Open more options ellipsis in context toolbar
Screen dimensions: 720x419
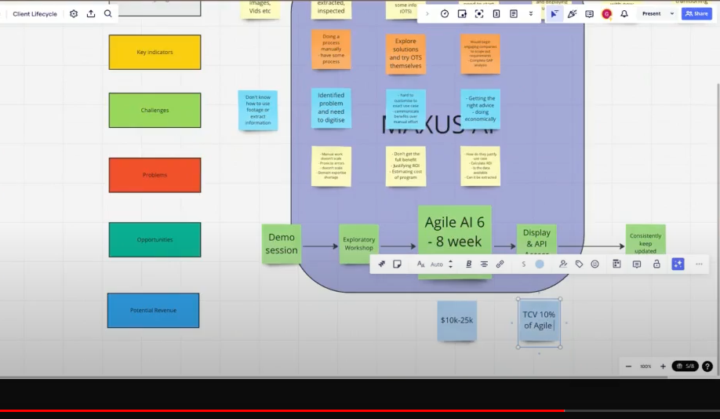[x=699, y=264]
